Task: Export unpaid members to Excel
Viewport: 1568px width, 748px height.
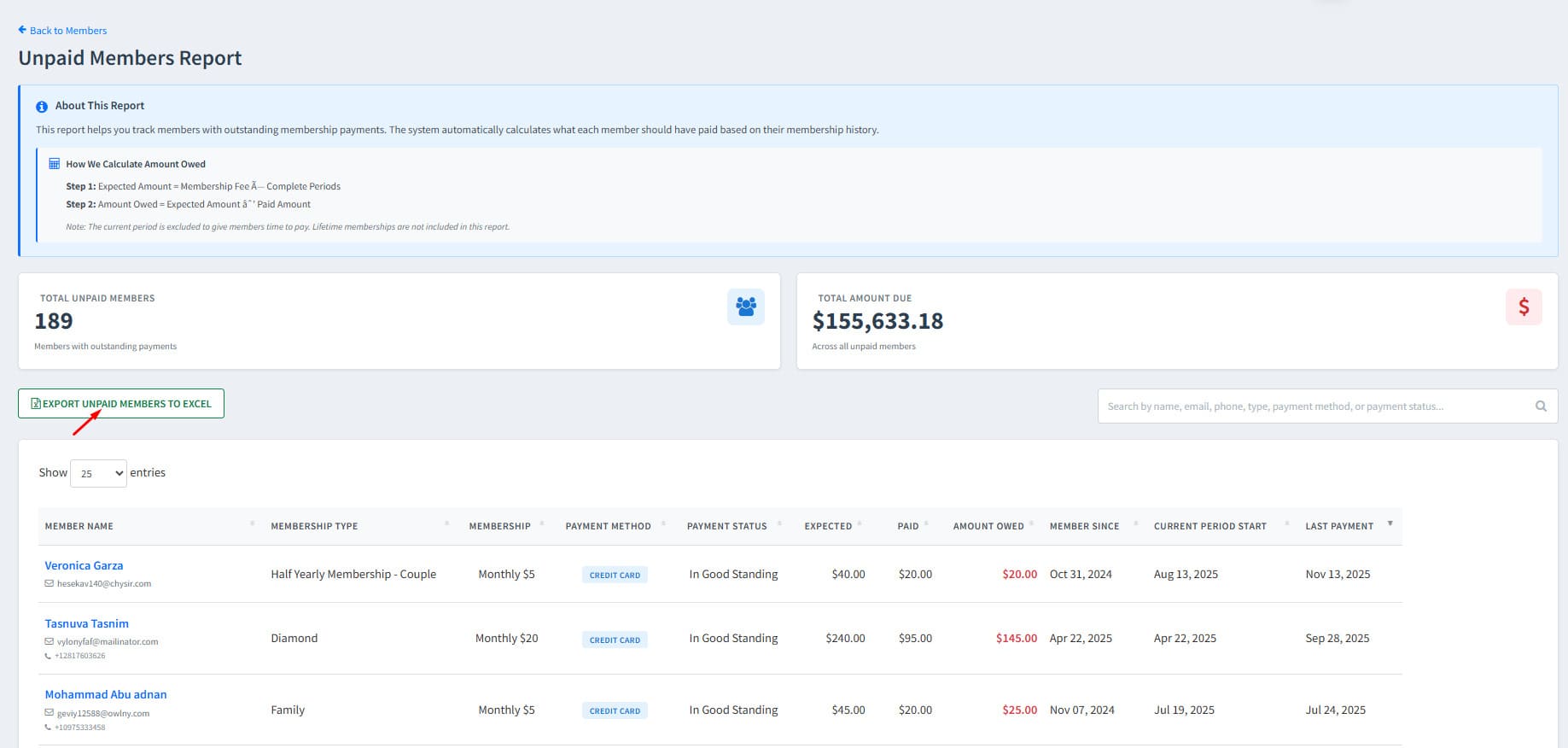Action: tap(121, 404)
